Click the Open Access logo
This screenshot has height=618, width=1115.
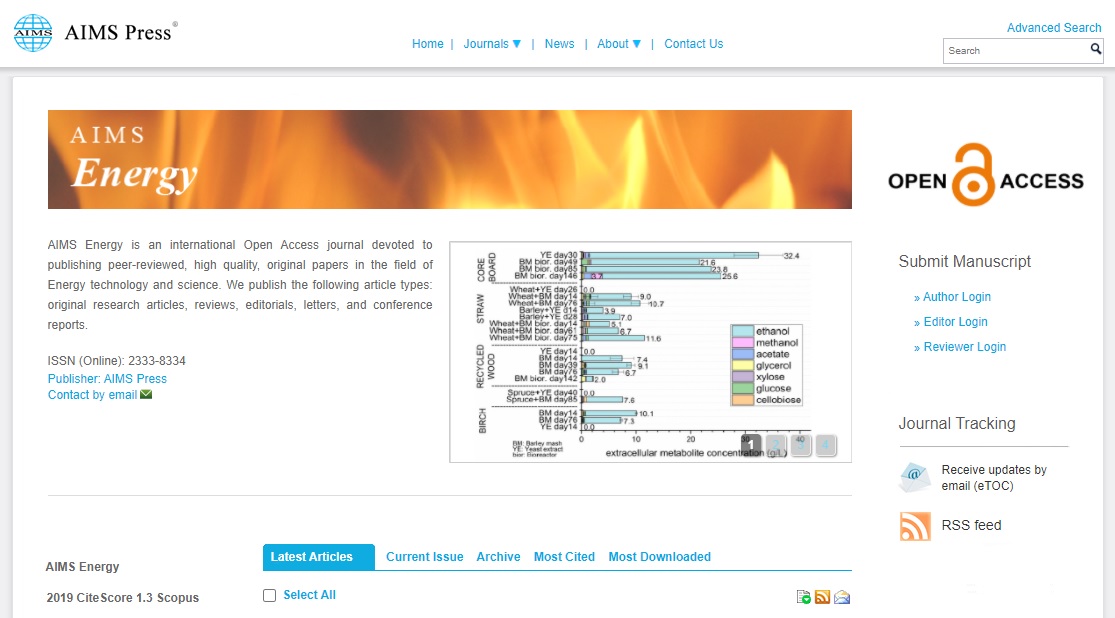point(986,175)
